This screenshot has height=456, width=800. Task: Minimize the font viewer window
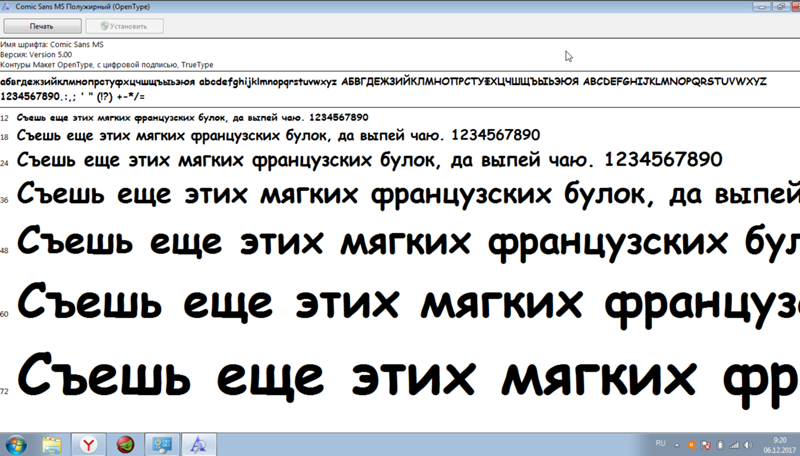(762, 7)
